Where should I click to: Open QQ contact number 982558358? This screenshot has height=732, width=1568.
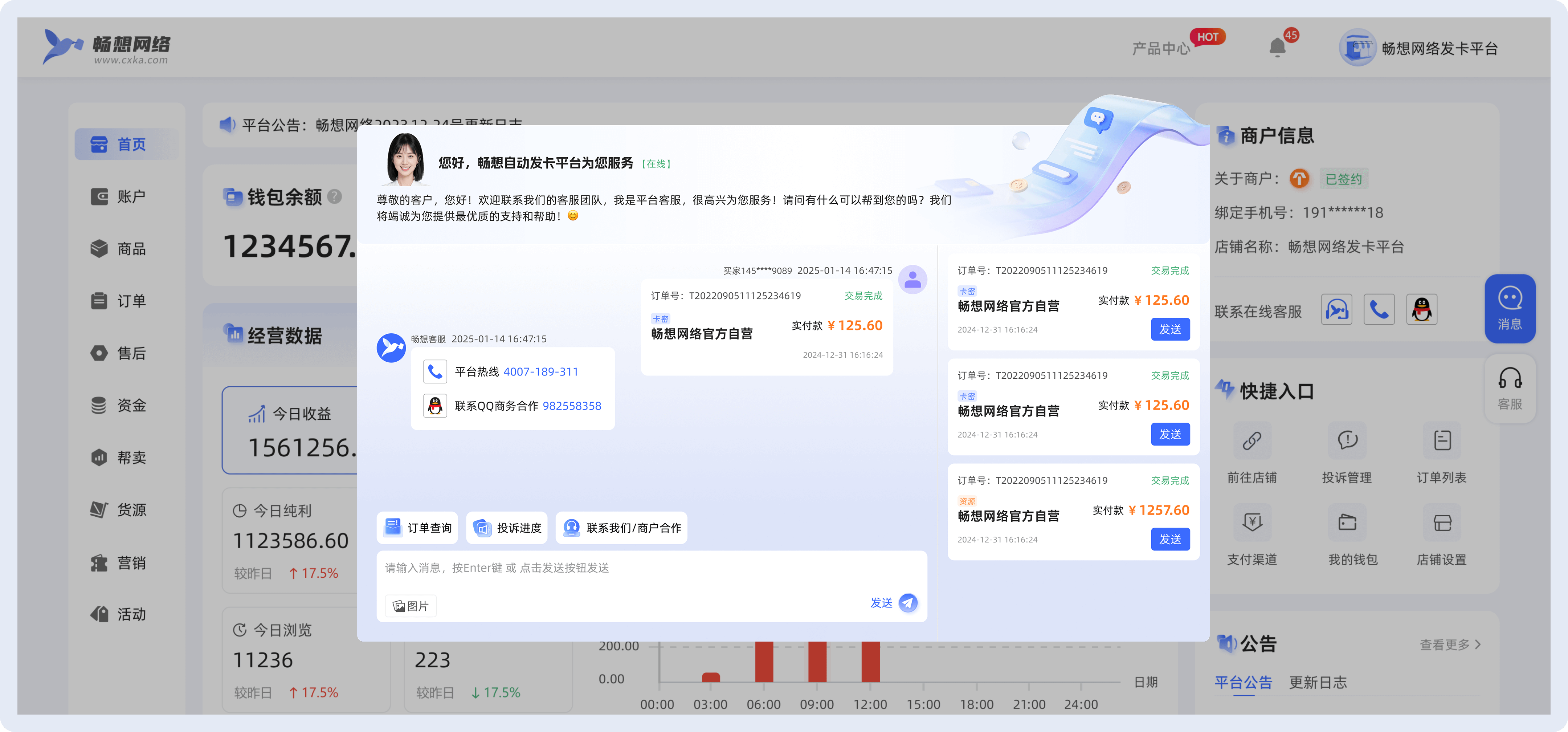572,406
